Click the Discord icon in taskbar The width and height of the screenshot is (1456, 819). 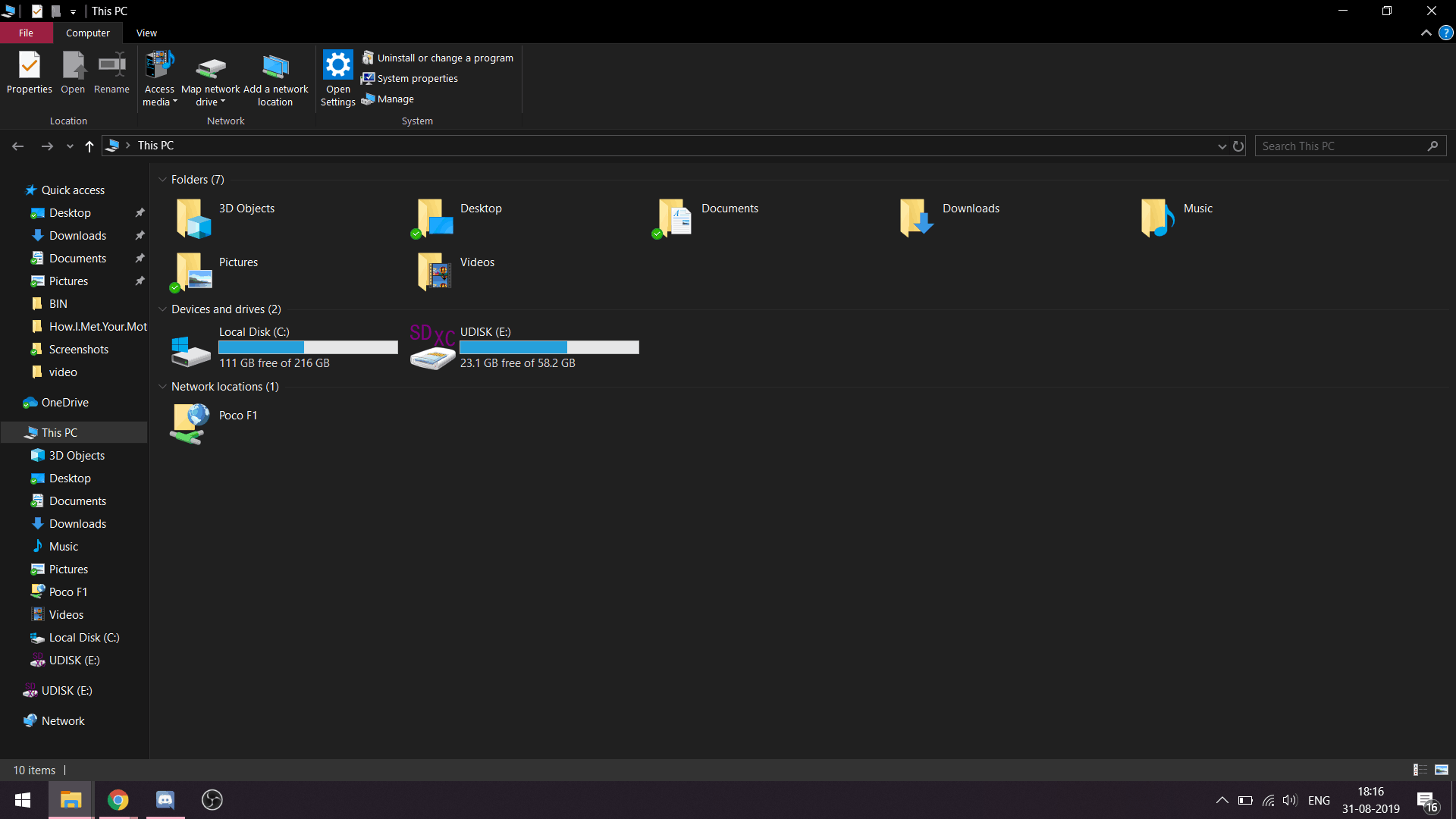click(x=165, y=799)
